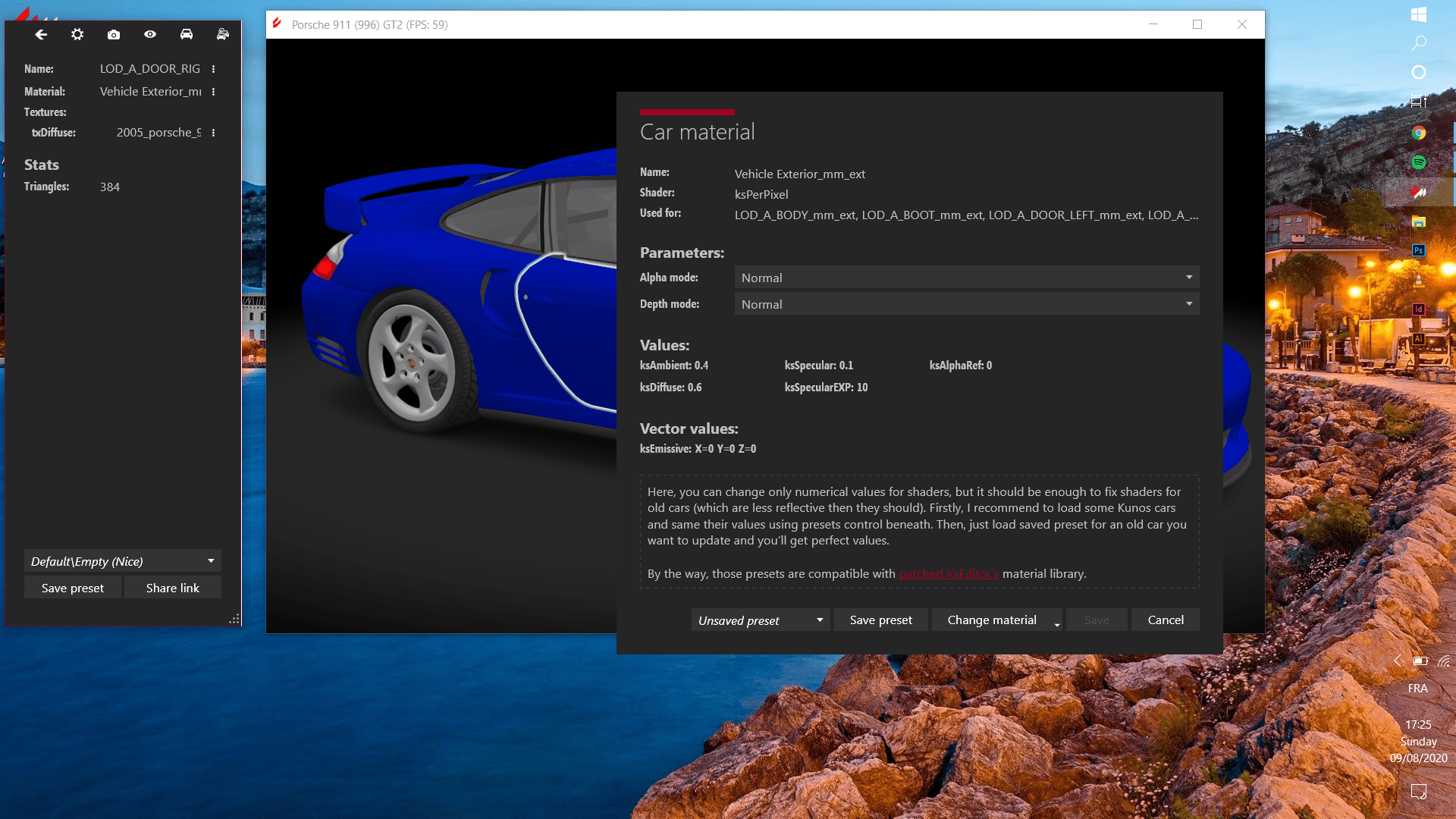Open the clock and date flyout
The width and height of the screenshot is (1456, 819).
(x=1418, y=741)
